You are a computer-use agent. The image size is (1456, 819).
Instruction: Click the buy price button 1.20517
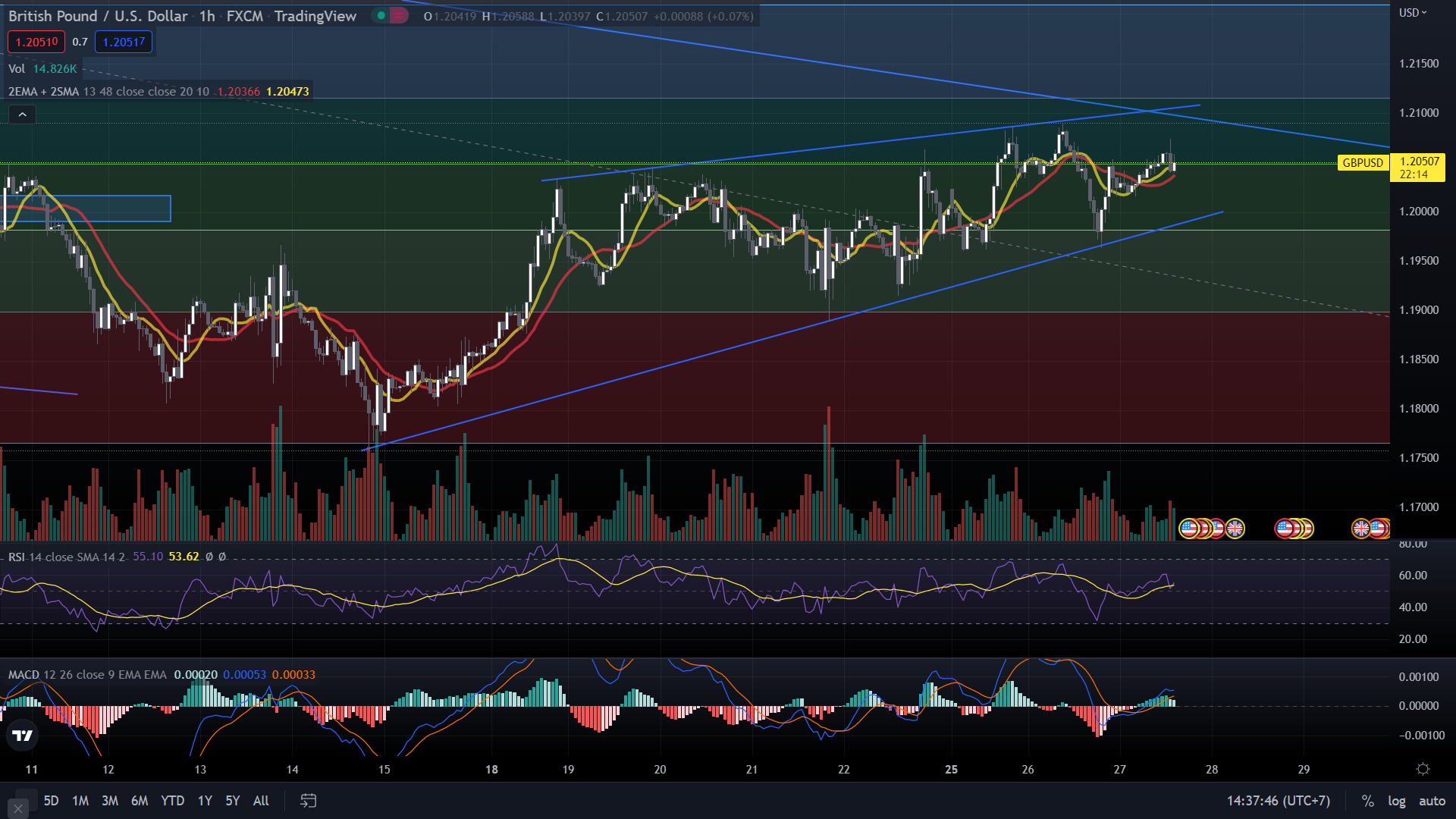click(x=124, y=42)
